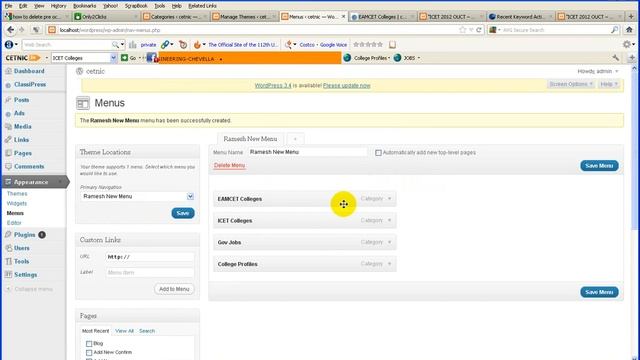This screenshot has height=360, width=640.
Task: Click in the Custom Links URL field
Action: pos(150,257)
